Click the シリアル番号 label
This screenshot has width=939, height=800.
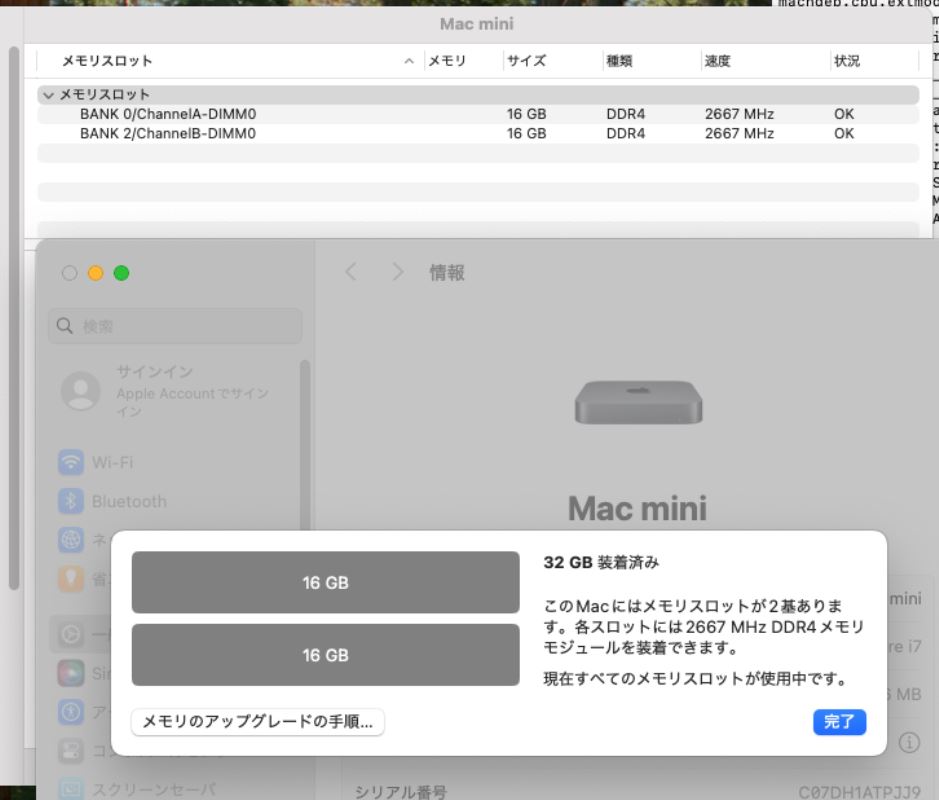pyautogui.click(x=401, y=792)
